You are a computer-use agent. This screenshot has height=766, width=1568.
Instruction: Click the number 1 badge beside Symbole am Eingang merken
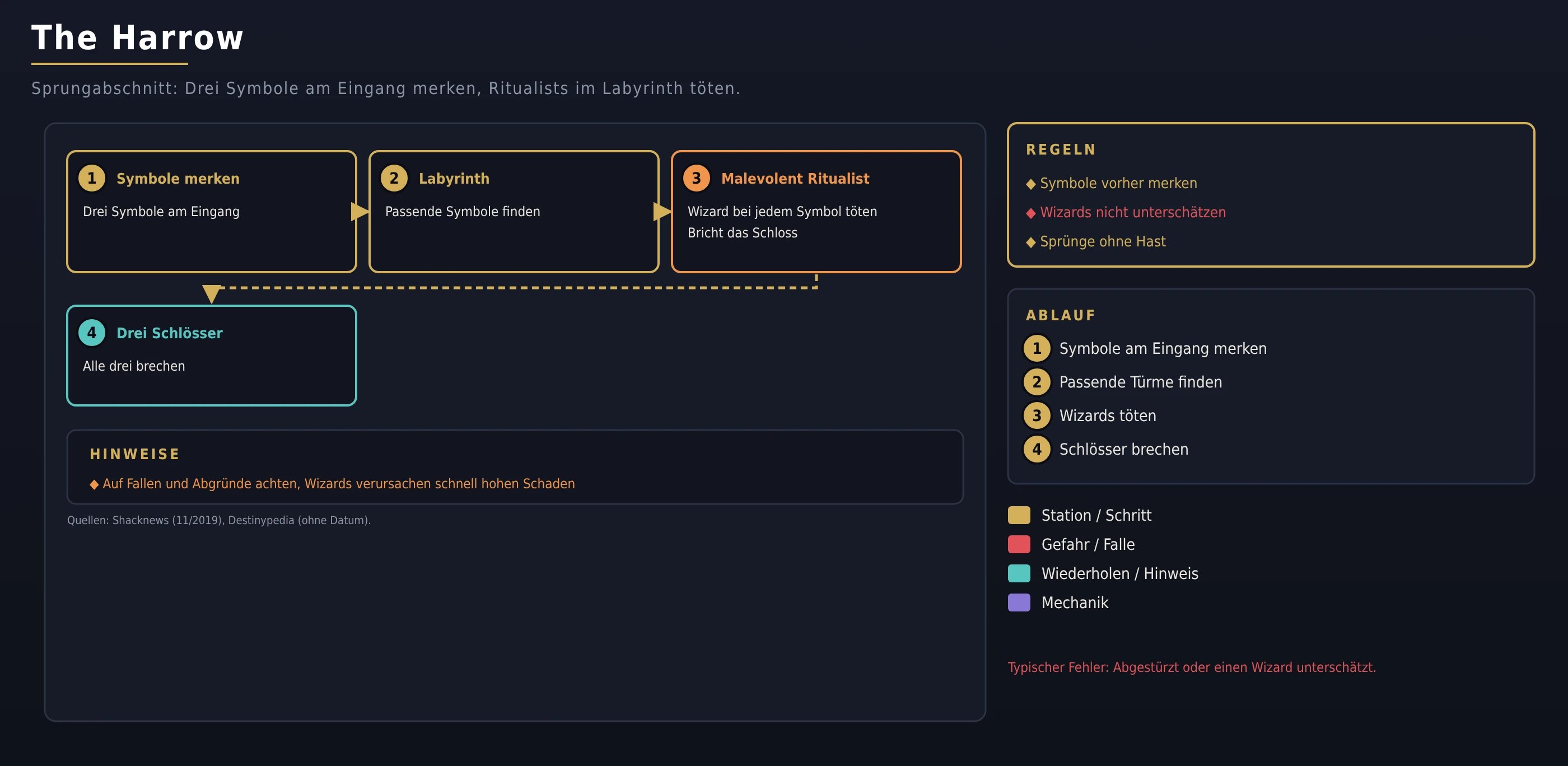1037,349
